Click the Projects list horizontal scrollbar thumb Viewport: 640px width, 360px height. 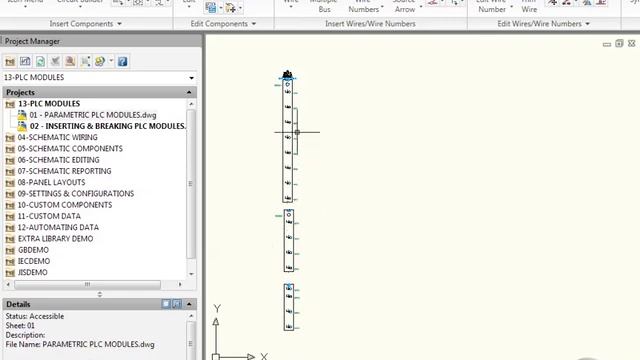tap(87, 284)
